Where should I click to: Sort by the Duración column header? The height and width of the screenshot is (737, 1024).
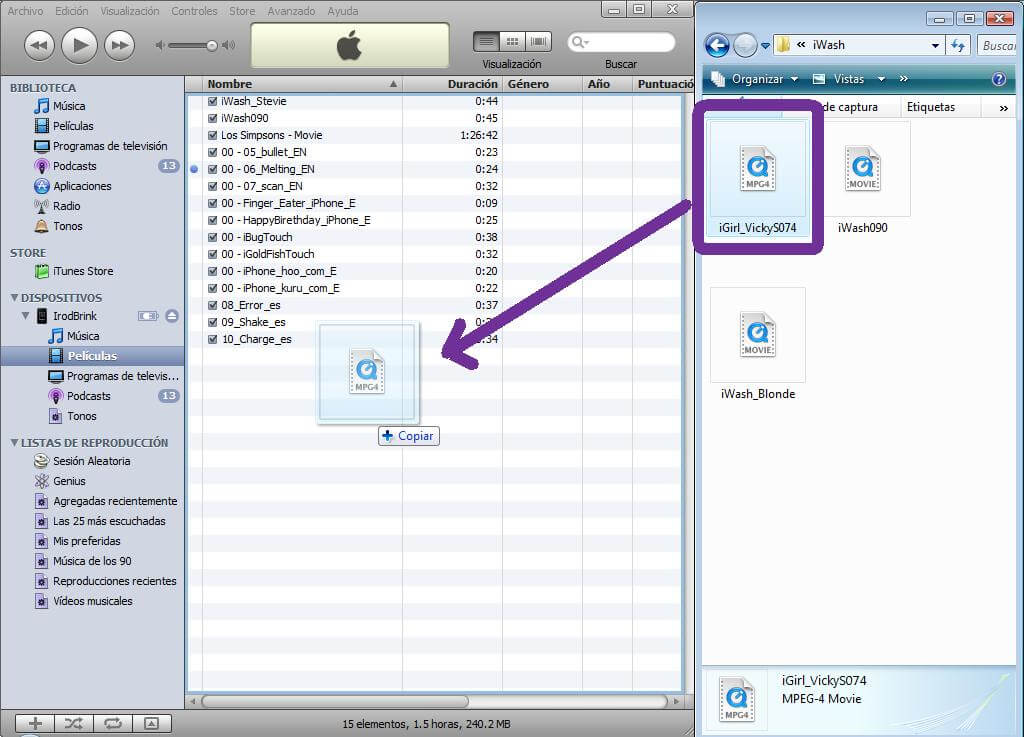pos(452,84)
